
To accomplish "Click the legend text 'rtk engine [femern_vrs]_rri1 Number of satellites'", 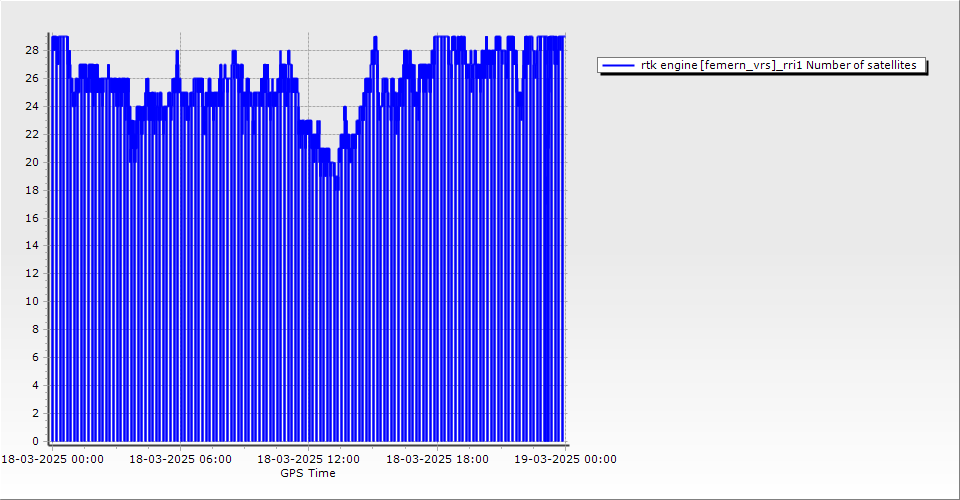I will pos(778,65).
